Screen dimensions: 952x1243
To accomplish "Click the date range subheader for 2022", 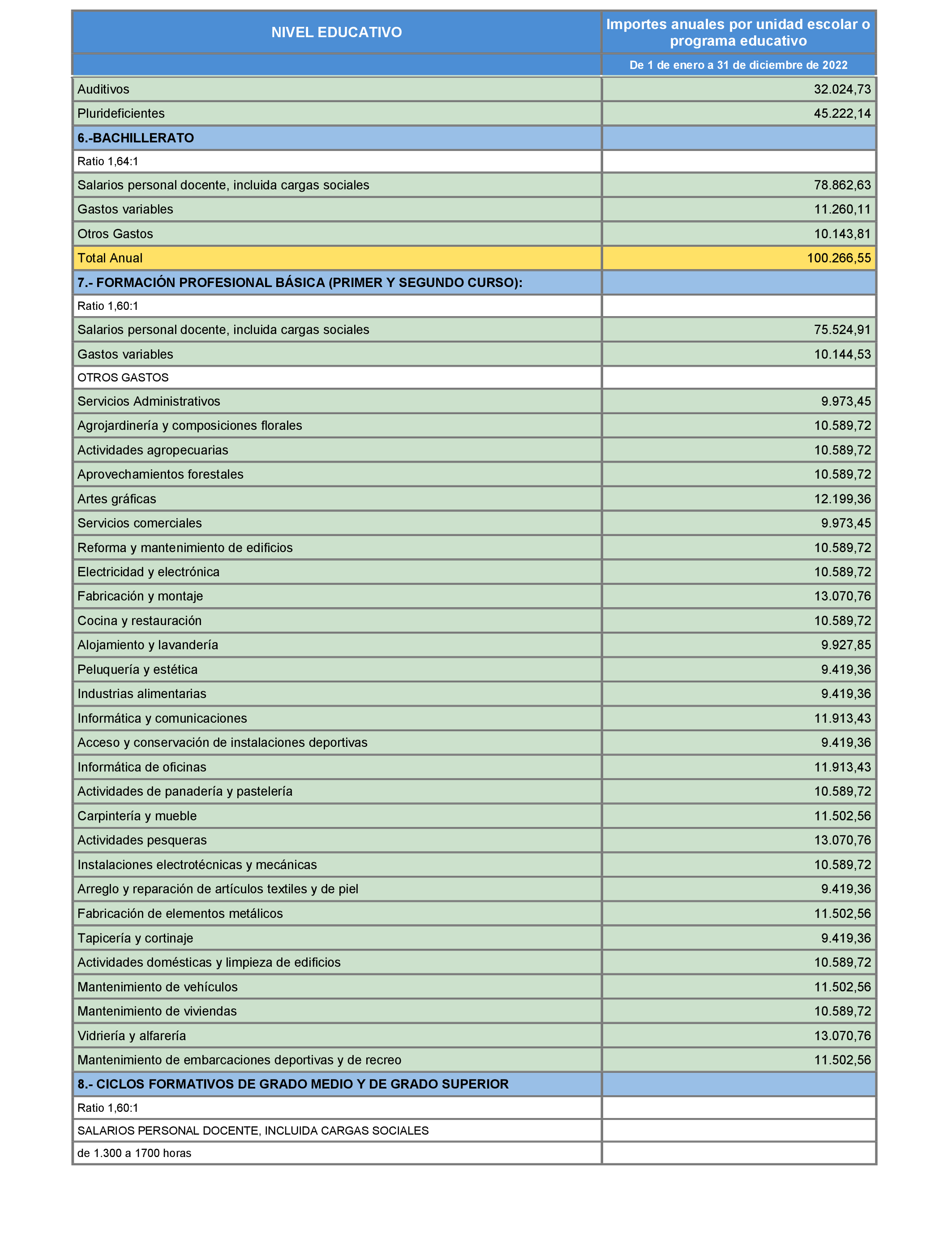I will pos(738,64).
